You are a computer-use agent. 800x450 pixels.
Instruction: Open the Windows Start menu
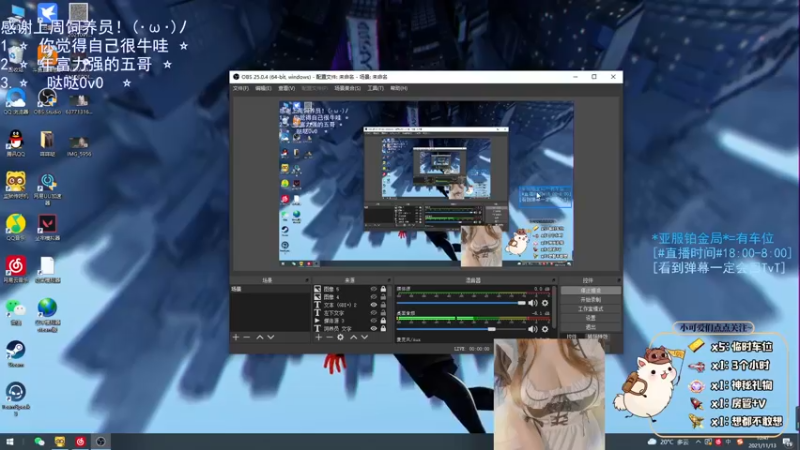10,442
